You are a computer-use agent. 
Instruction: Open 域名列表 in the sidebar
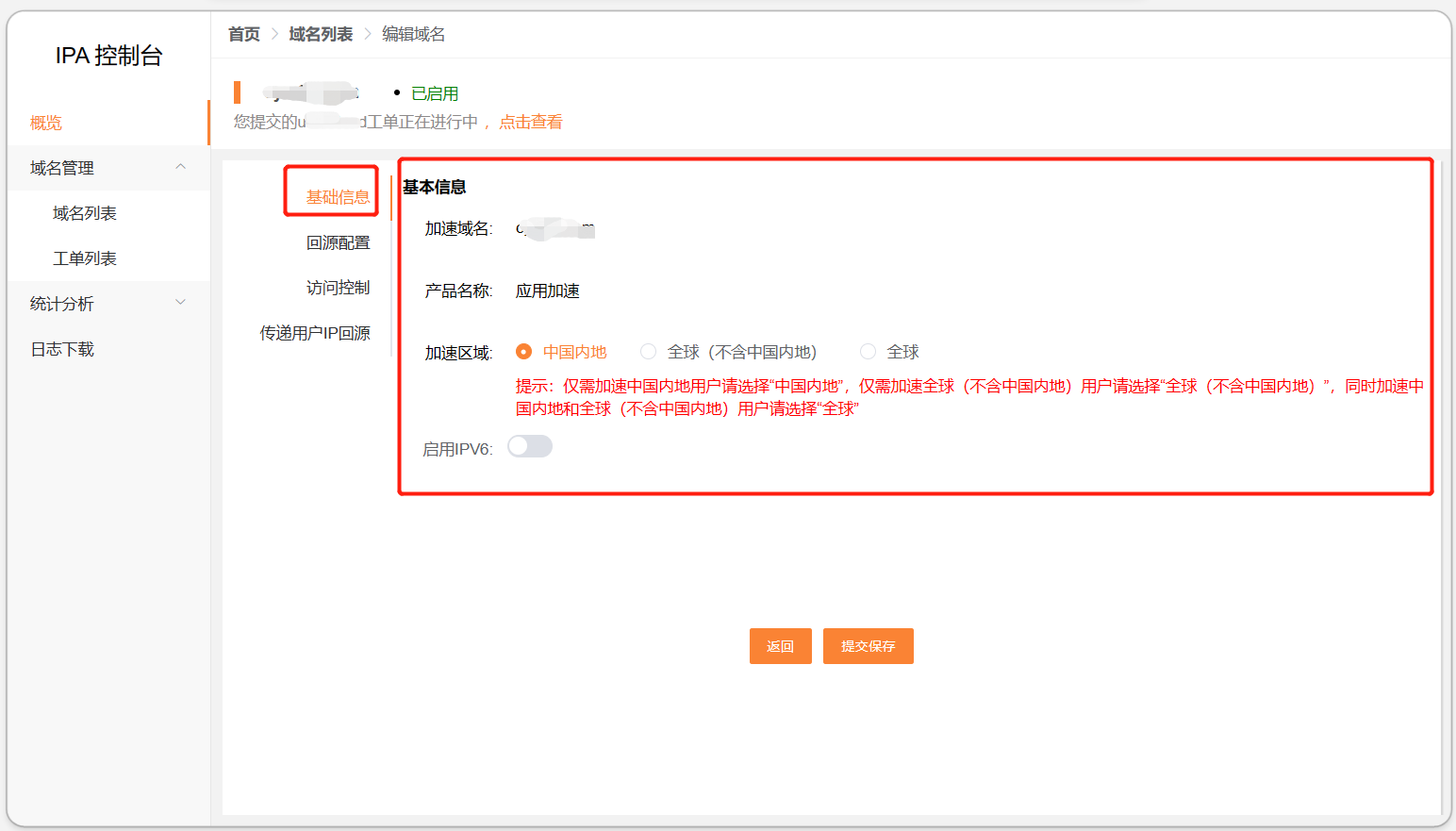85,213
